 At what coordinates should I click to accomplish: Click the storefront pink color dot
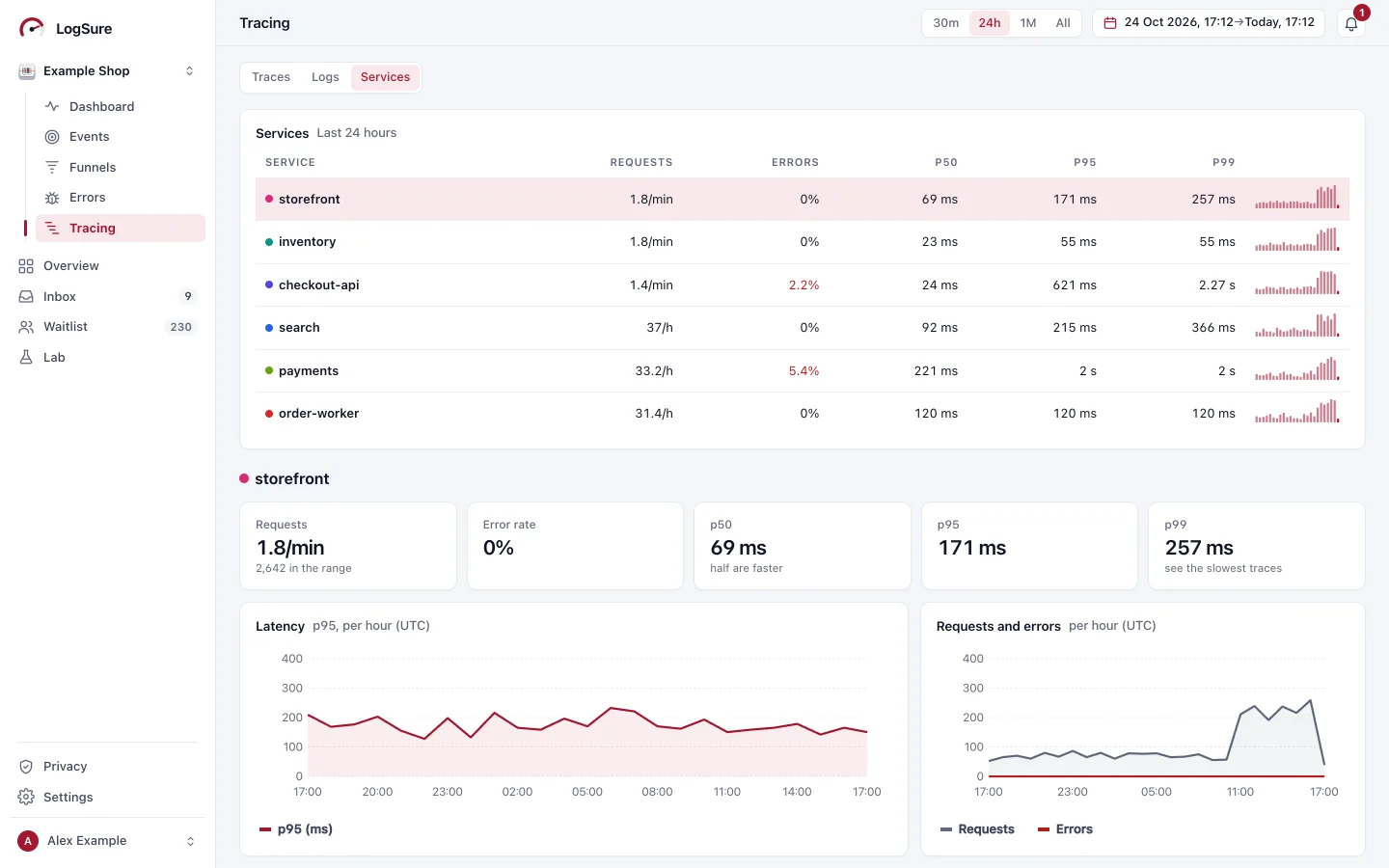pyautogui.click(x=269, y=200)
